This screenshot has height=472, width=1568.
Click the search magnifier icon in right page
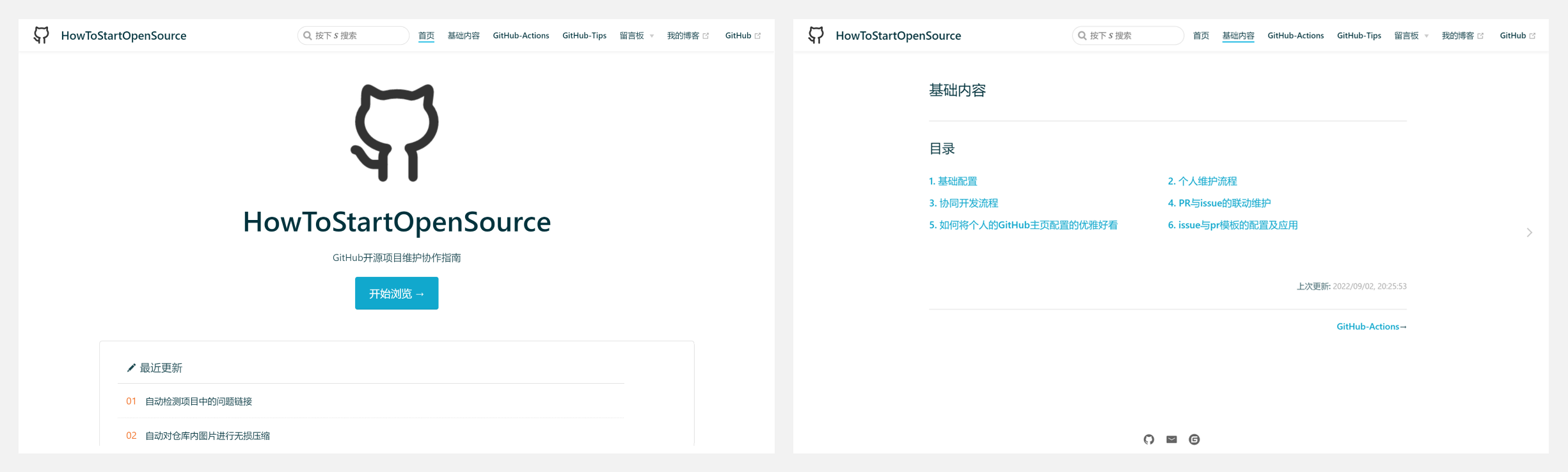click(x=1082, y=36)
